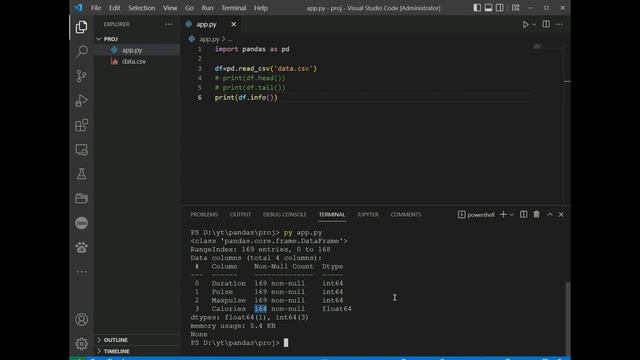Viewport: 640px width, 360px height.
Task: Open Explorer views and more actions ellipsis
Action: tap(169, 24)
